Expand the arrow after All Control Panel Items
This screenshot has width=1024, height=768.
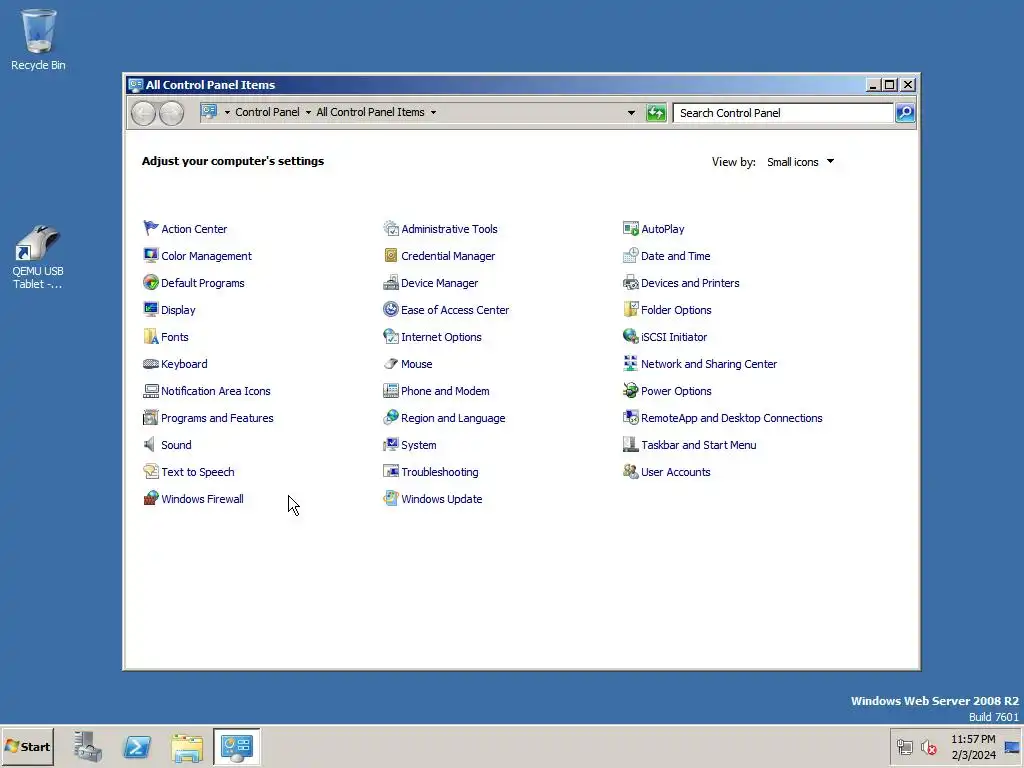coord(433,112)
